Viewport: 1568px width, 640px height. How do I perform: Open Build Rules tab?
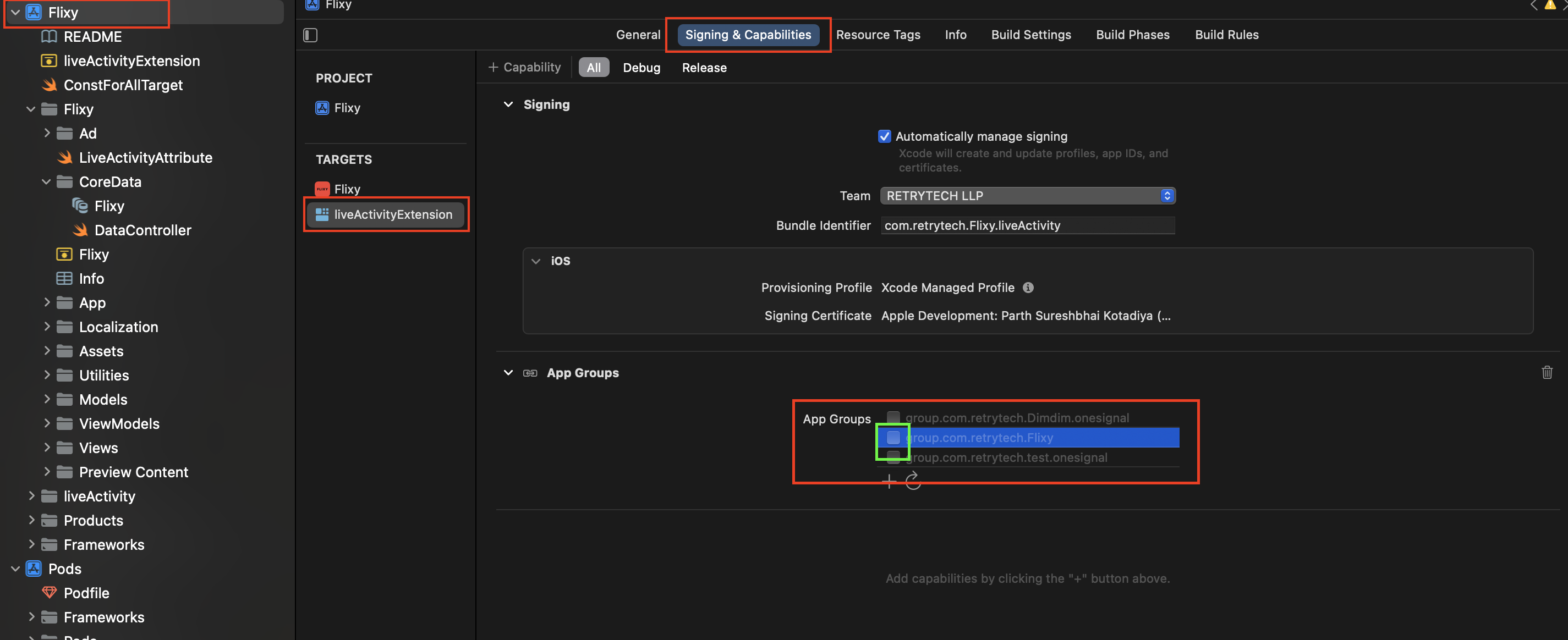pyautogui.click(x=1226, y=35)
